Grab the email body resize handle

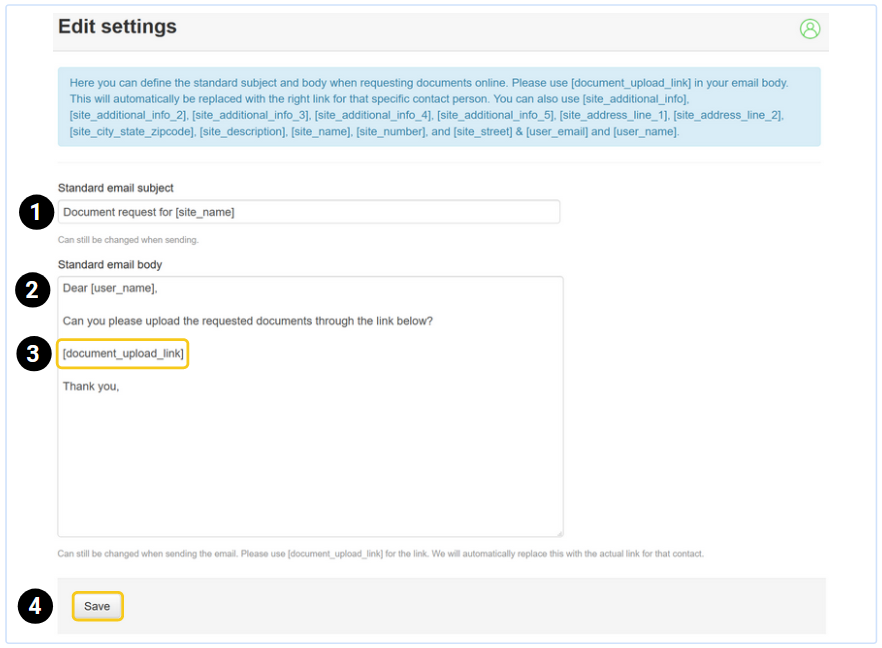click(559, 533)
